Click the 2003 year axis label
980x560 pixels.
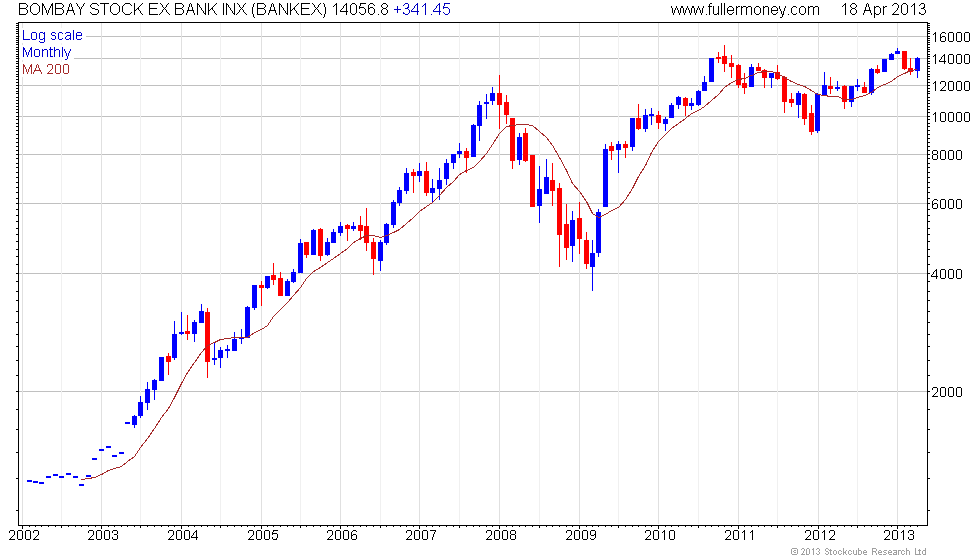(103, 535)
